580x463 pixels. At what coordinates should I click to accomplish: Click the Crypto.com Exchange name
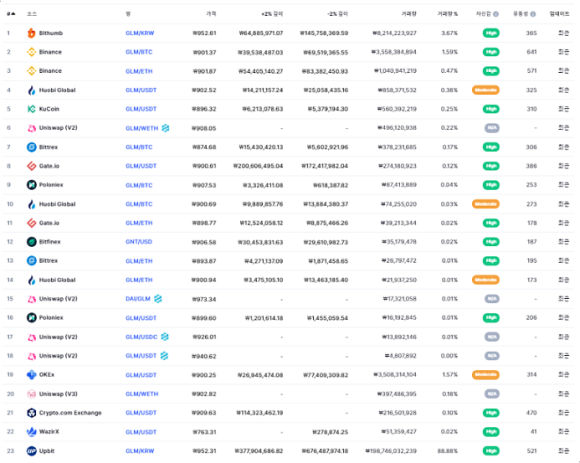click(x=70, y=413)
